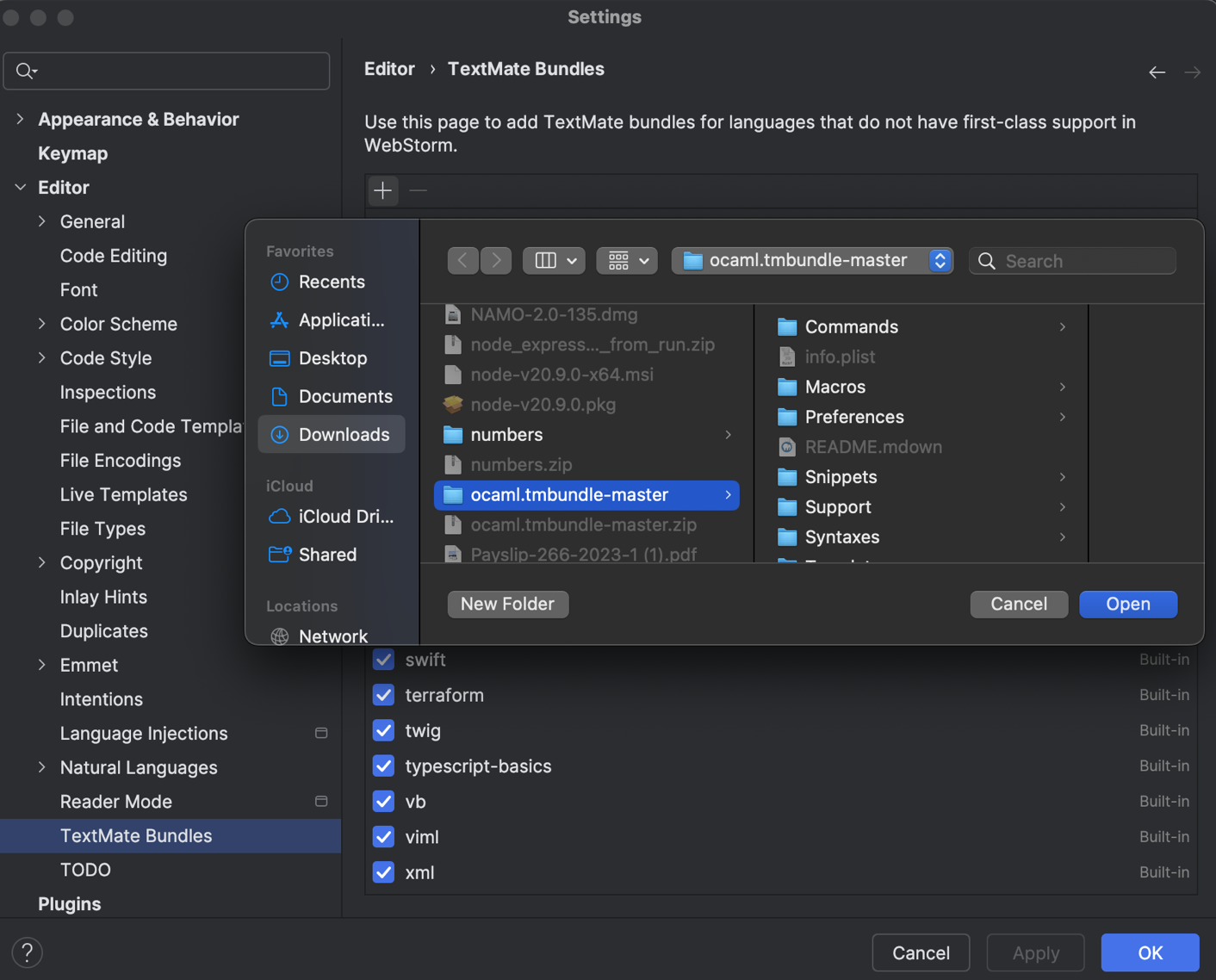Remove selected bundle using minus icon
1216x980 pixels.
418,190
